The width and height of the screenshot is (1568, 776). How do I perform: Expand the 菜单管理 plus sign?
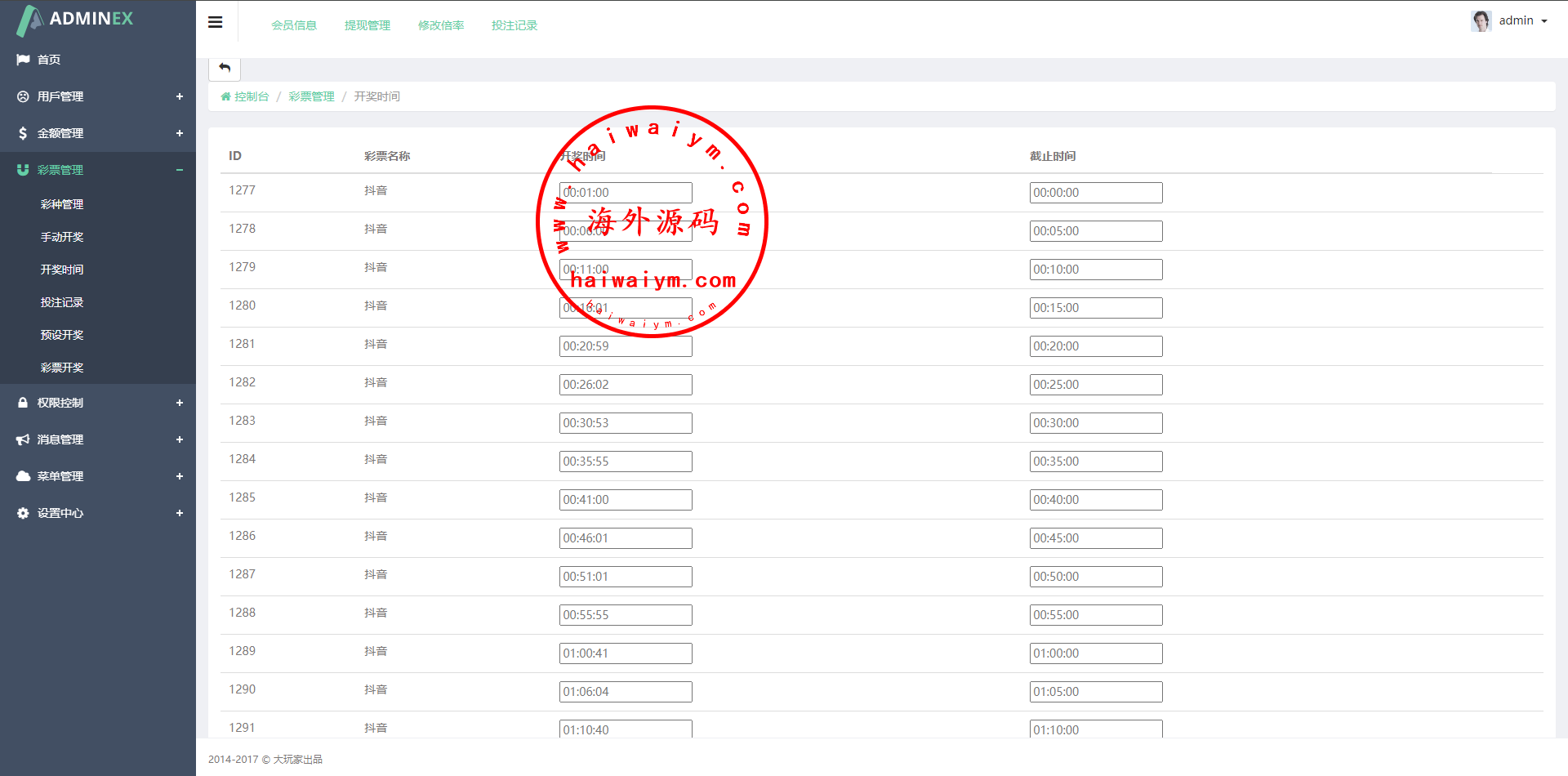coord(179,476)
